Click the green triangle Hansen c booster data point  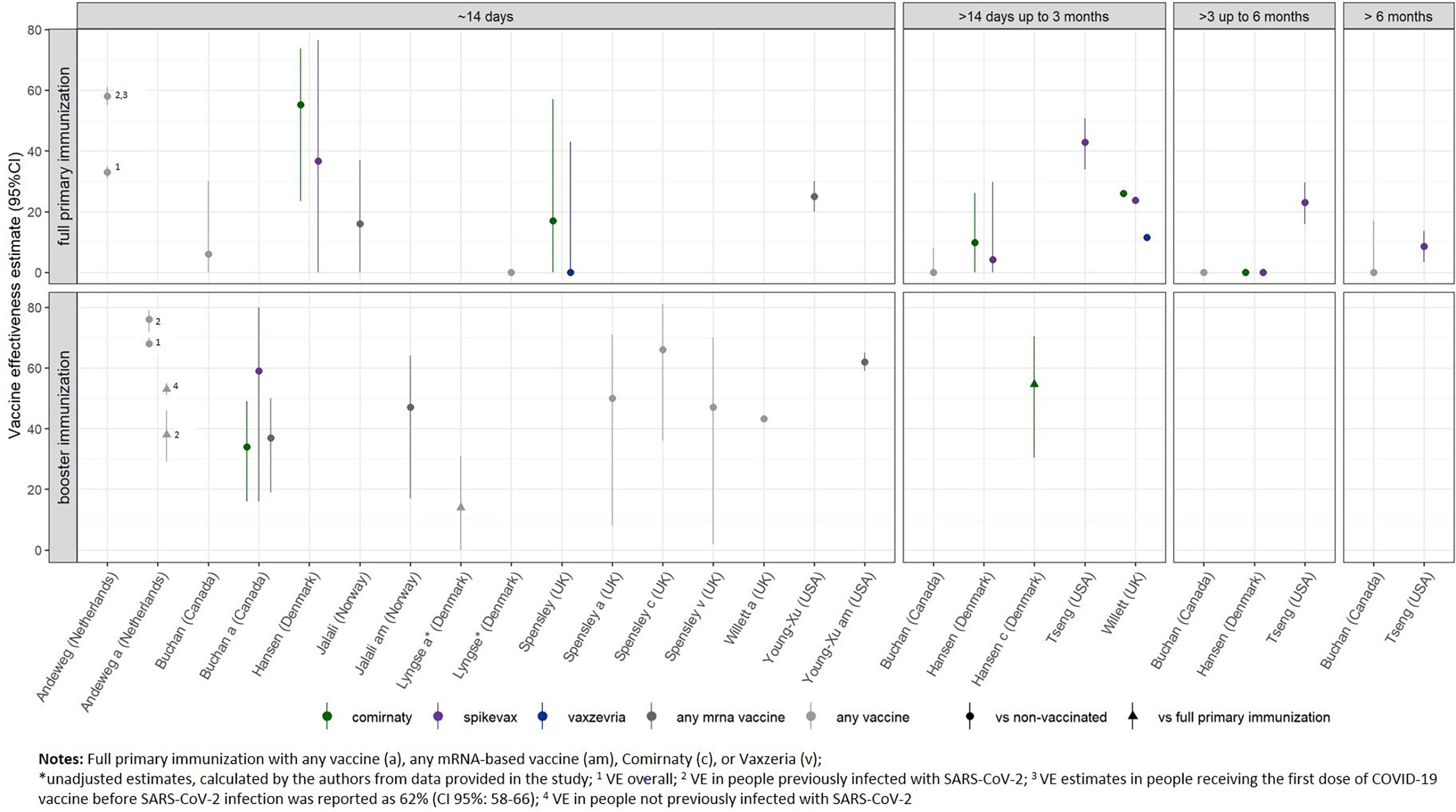[x=1034, y=383]
